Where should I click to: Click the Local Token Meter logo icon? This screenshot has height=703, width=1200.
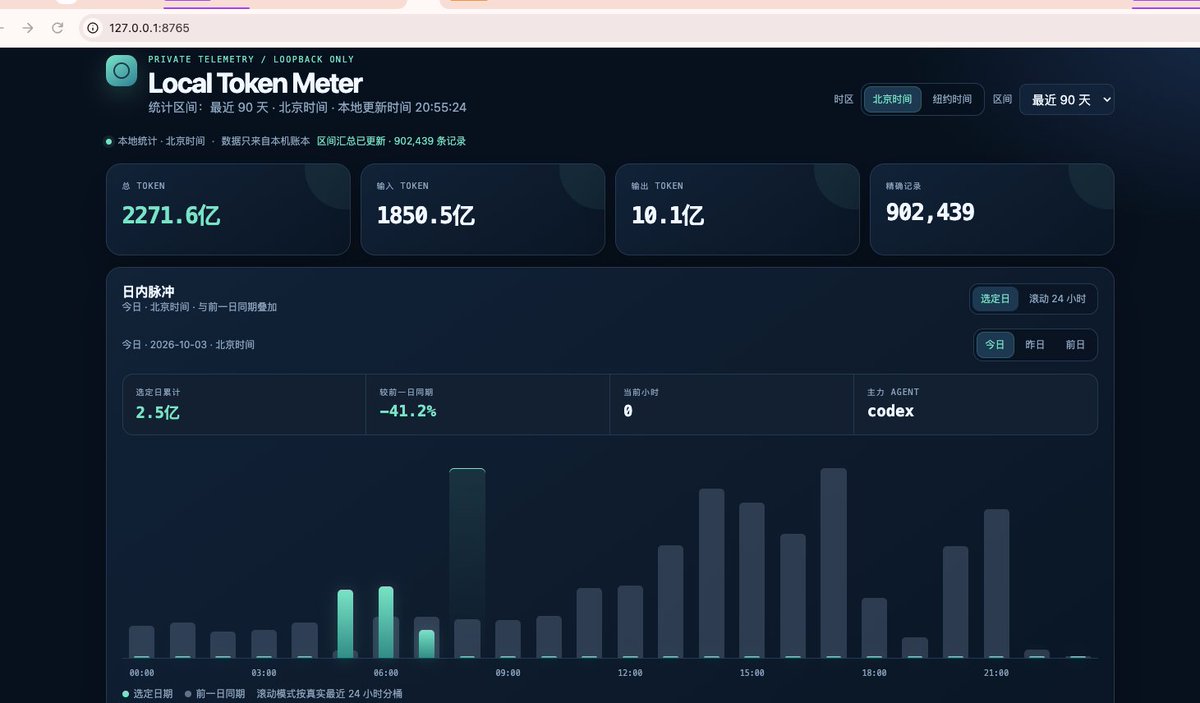pyautogui.click(x=121, y=70)
